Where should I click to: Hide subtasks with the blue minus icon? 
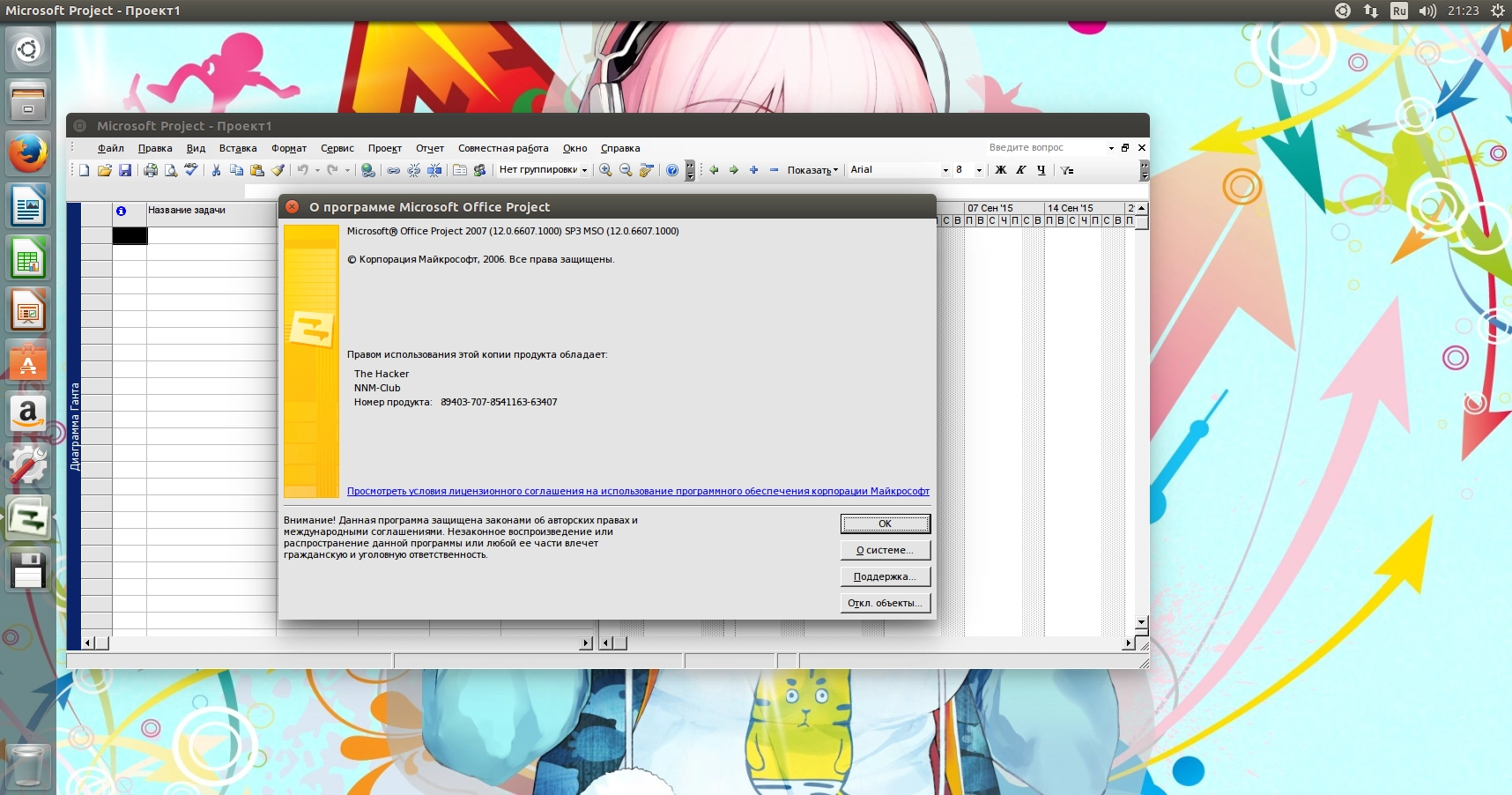(x=775, y=170)
